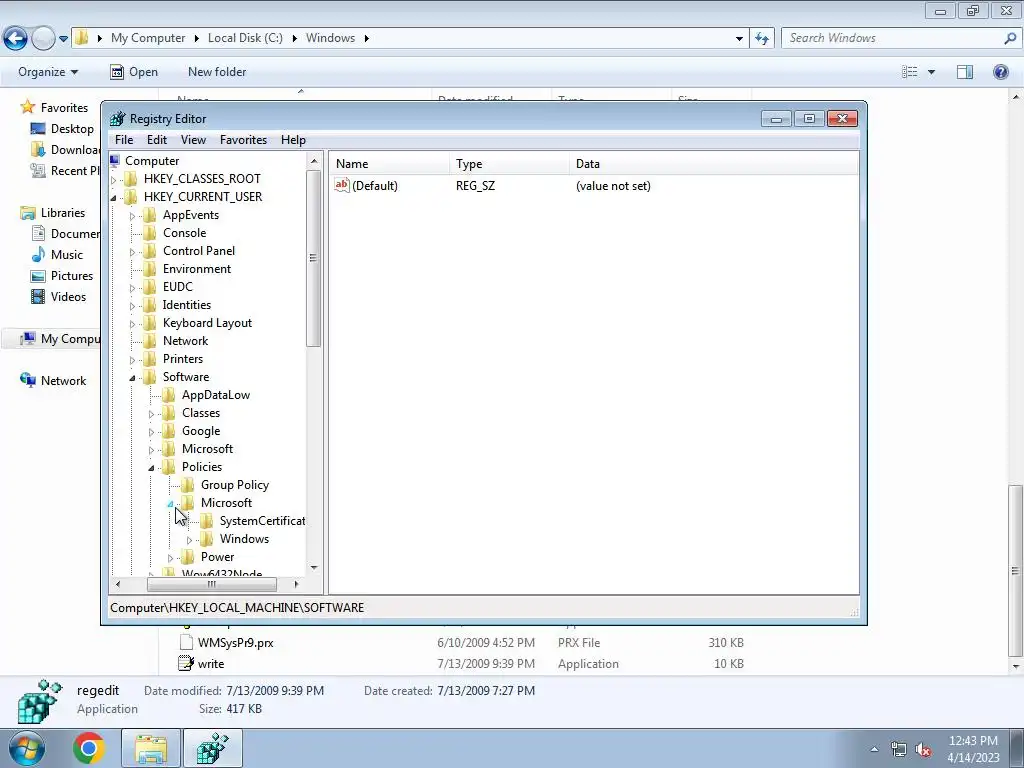The width and height of the screenshot is (1024, 768).
Task: Open the Help menu in Registry Editor
Action: click(x=293, y=140)
